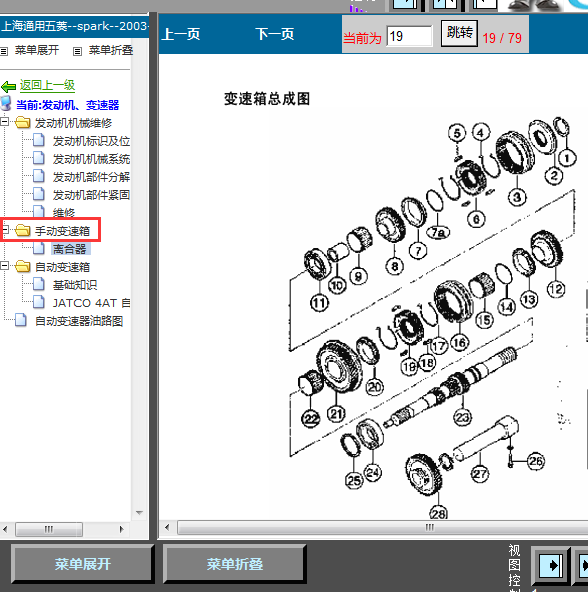588x593 pixels.
Task: Click the page icon next to 自动变速器油路图
Action: (x=20, y=320)
